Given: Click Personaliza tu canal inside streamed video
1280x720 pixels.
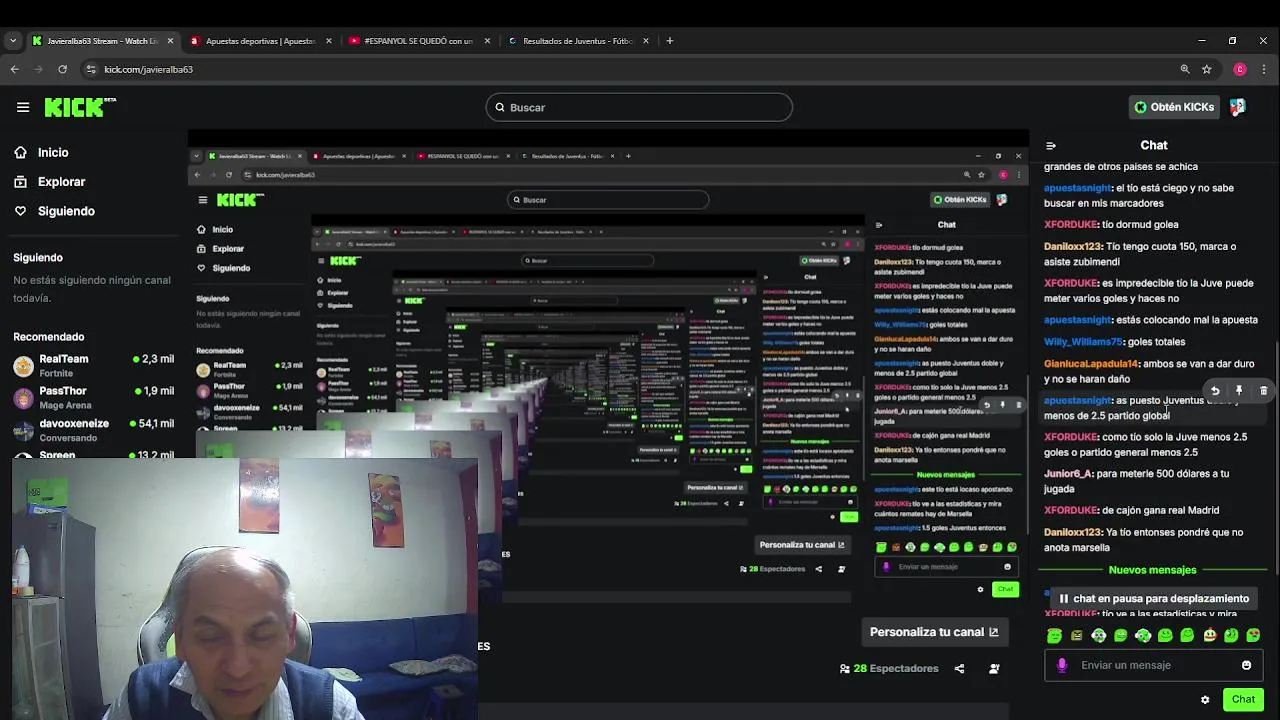Looking at the screenshot, I should [x=802, y=545].
